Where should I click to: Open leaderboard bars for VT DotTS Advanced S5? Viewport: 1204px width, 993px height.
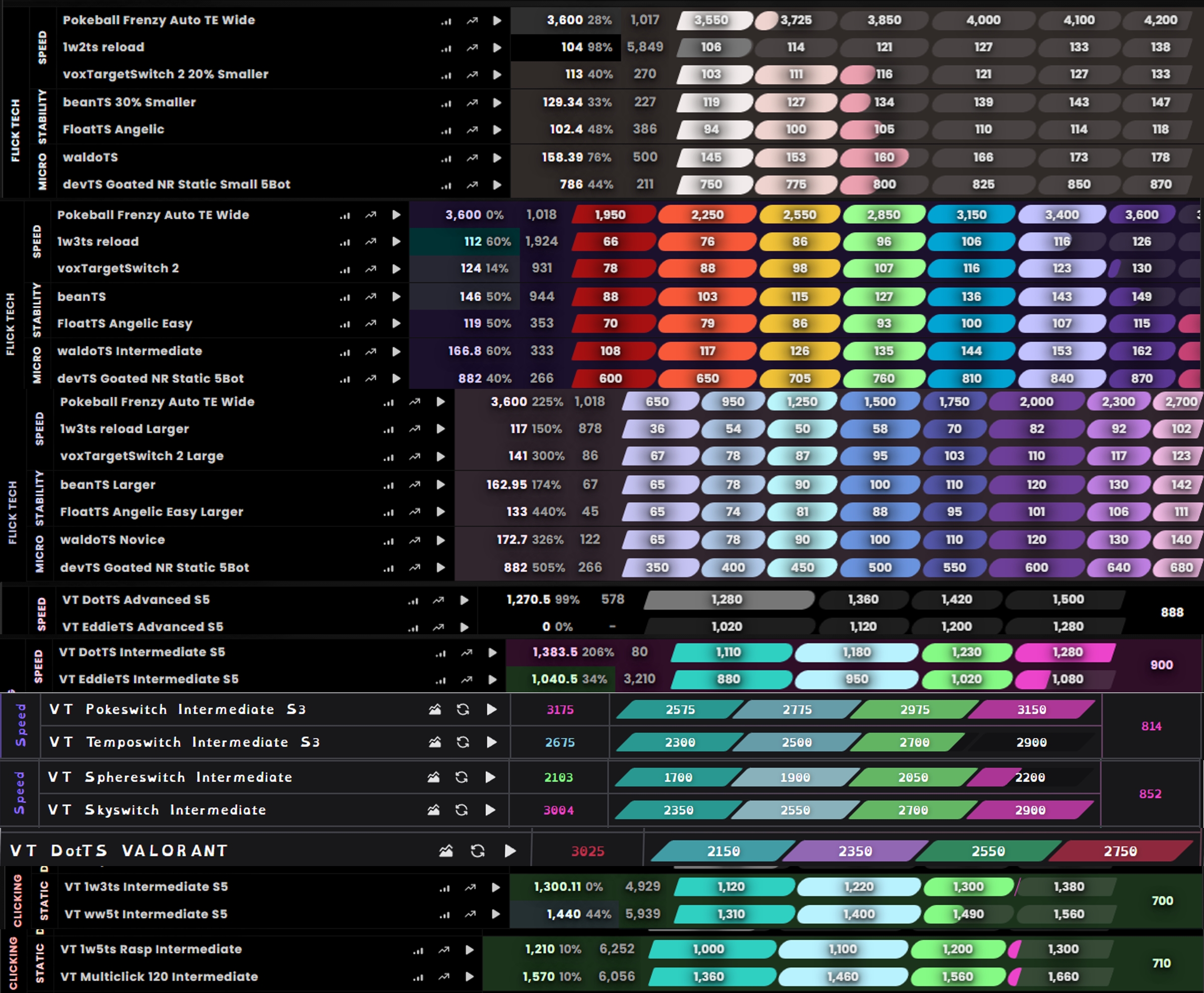point(413,601)
